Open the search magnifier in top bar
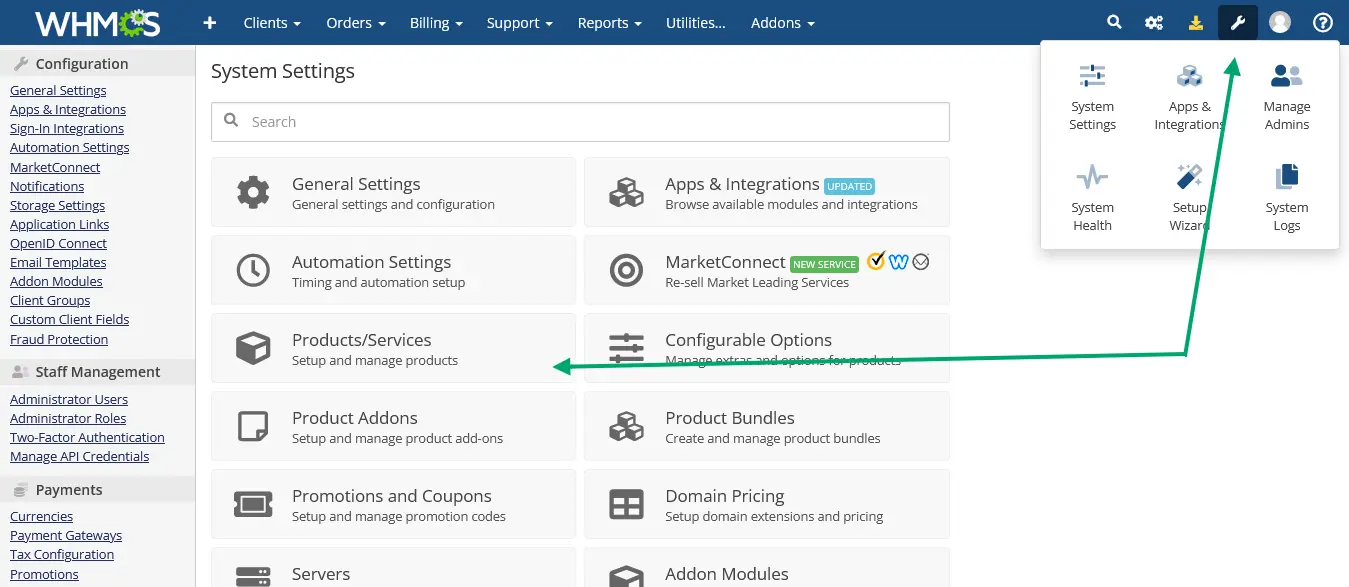 [x=1114, y=22]
